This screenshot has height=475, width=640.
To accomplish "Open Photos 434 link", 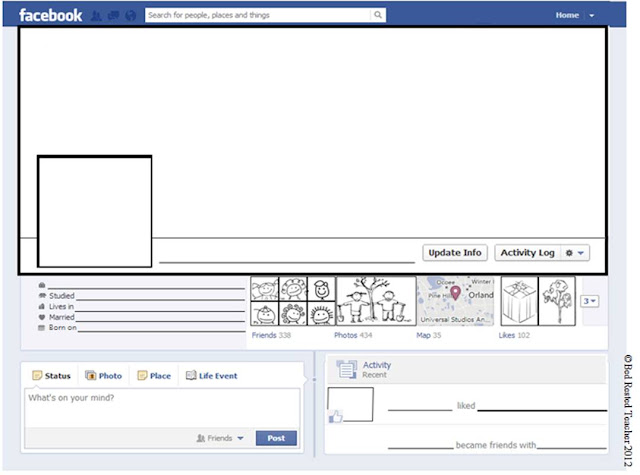I will [353, 335].
